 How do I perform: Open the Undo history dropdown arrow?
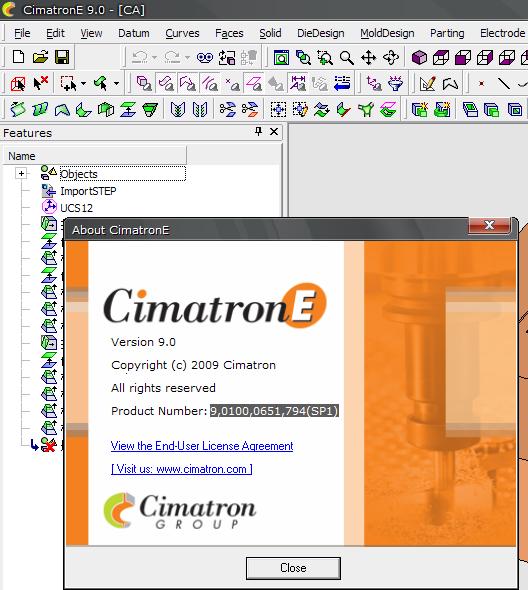point(154,58)
